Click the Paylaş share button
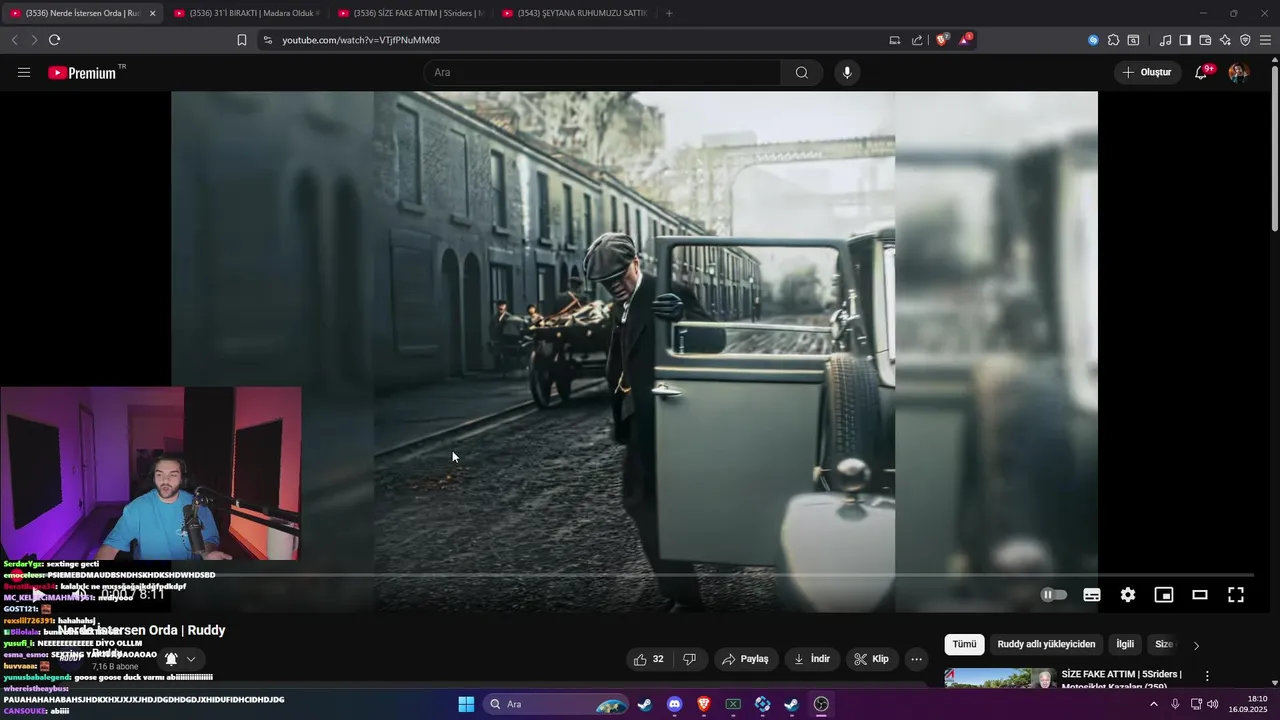Viewport: 1280px width, 720px height. (x=745, y=659)
